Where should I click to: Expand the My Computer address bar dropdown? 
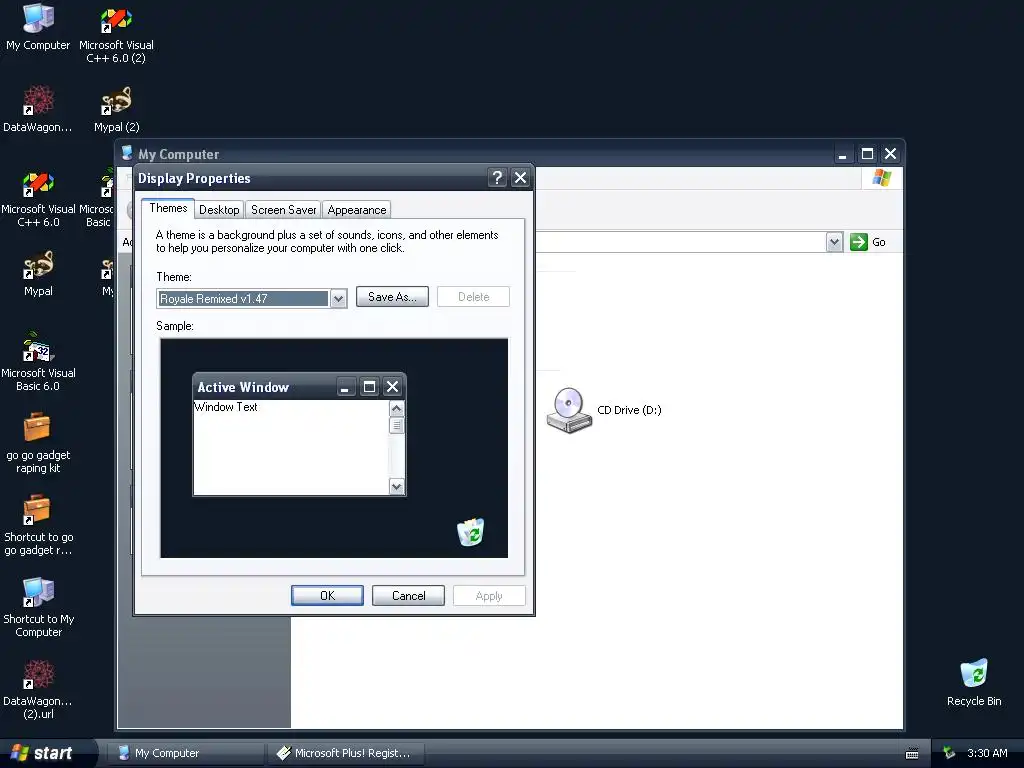834,242
